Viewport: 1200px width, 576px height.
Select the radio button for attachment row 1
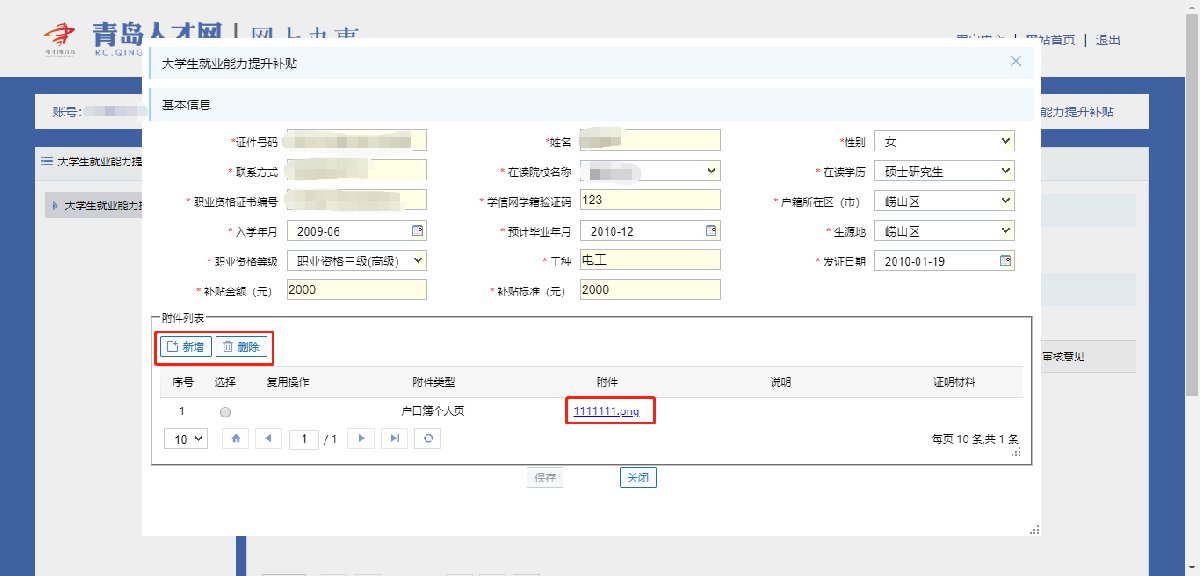225,412
